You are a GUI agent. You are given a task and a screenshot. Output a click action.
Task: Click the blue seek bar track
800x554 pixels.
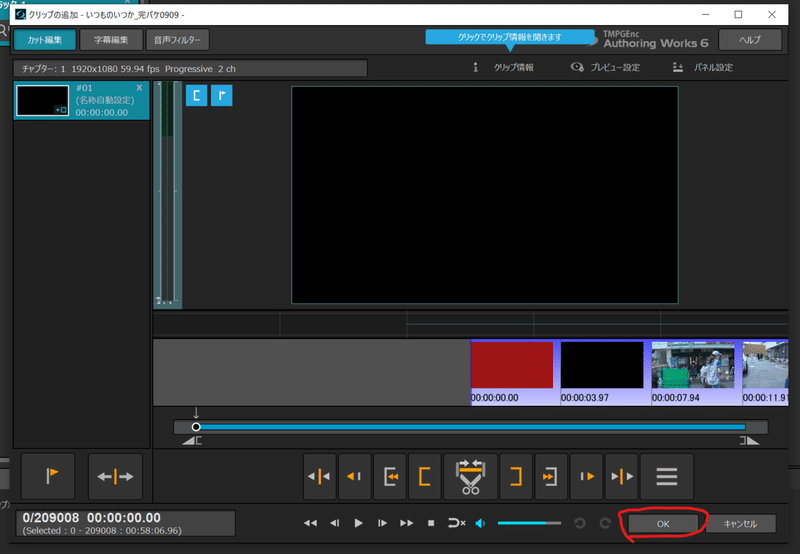470,427
